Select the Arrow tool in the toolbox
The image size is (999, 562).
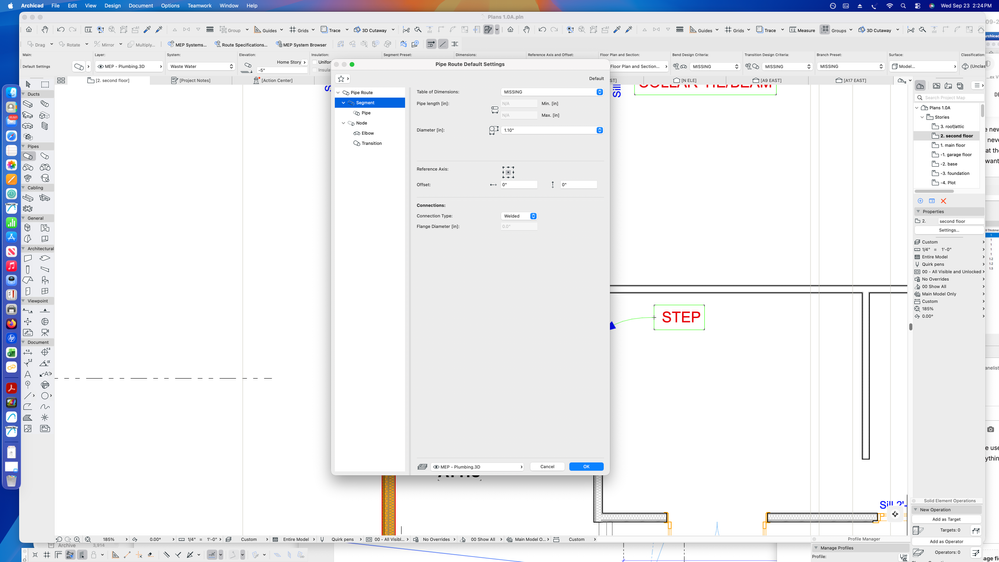[28, 84]
